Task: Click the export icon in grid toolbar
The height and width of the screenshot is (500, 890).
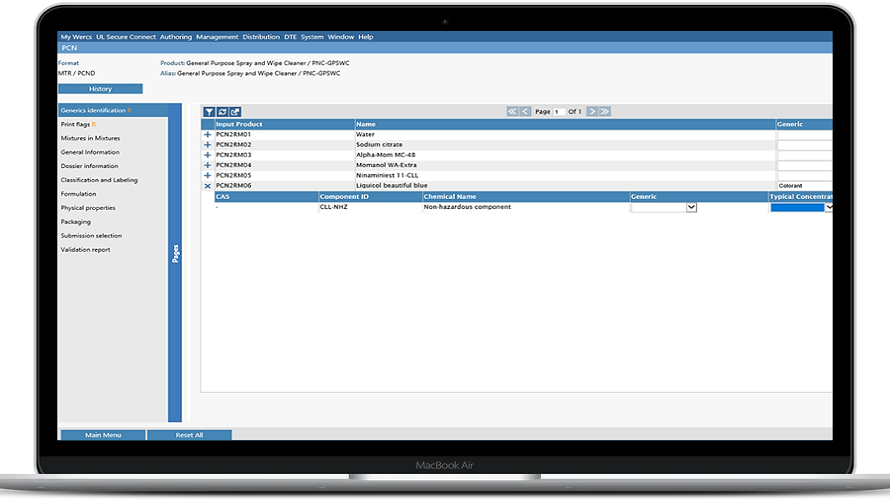Action: pos(235,112)
